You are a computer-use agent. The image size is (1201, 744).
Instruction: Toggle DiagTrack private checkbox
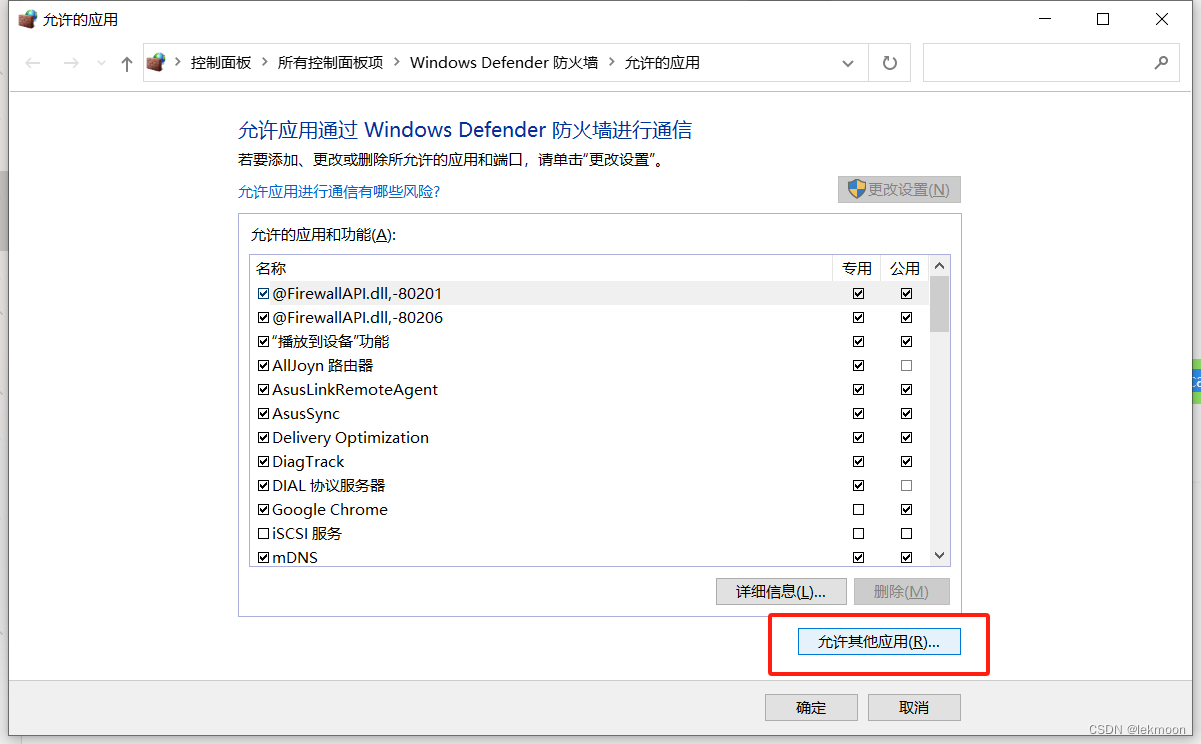click(x=858, y=462)
